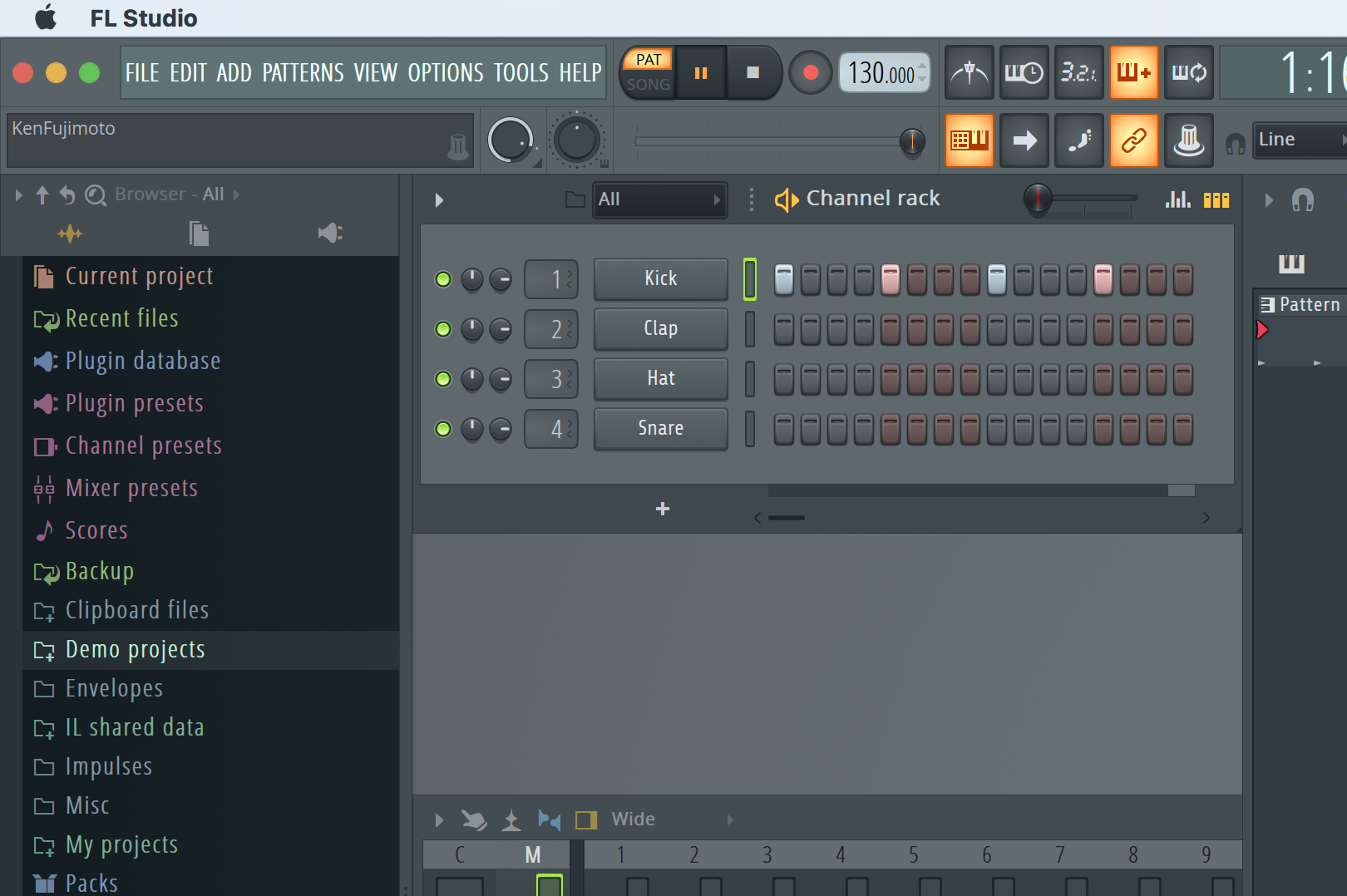Toggle step editing mode icon

[1078, 140]
